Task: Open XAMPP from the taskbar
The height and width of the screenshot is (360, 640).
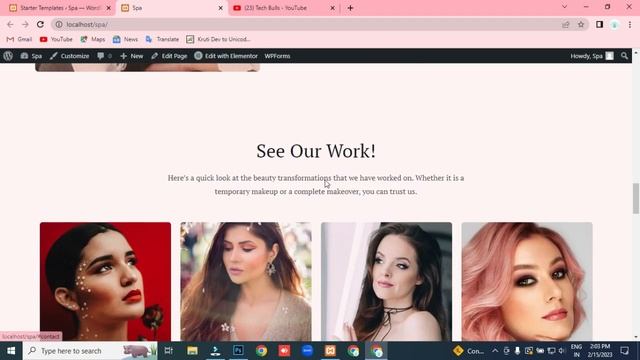Action: tap(330, 351)
